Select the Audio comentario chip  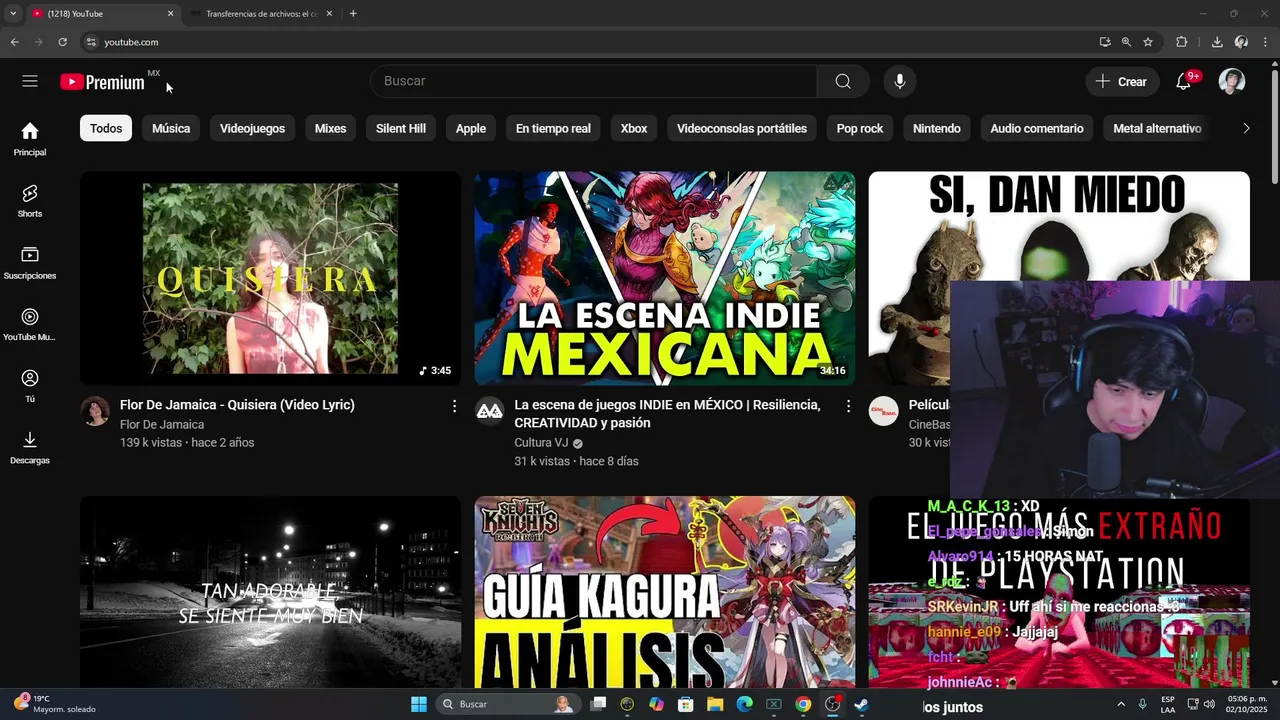(x=1037, y=128)
